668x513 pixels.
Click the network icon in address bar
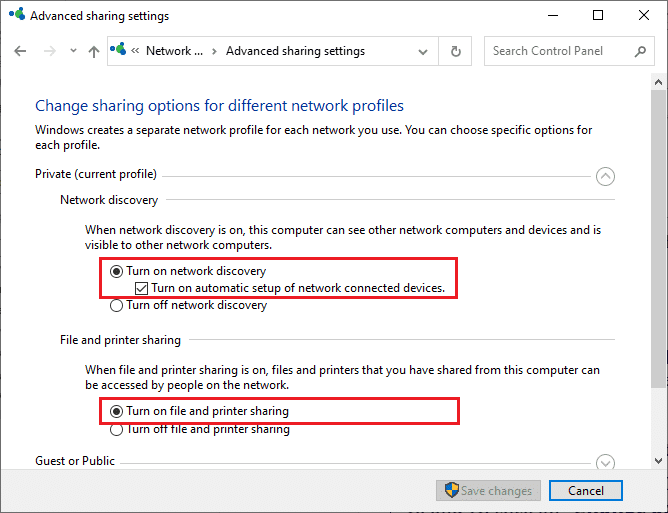(120, 50)
